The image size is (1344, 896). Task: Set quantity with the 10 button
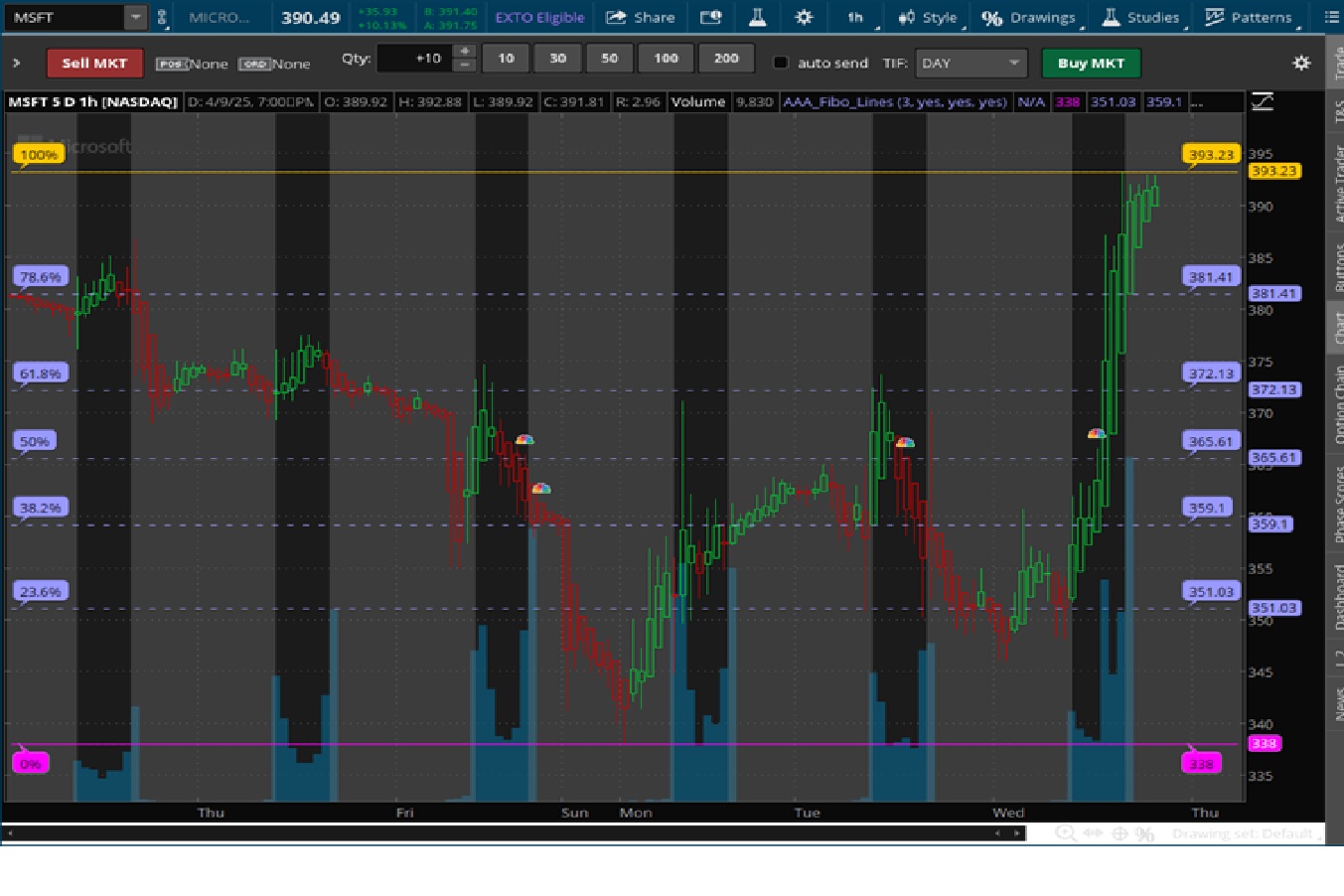[x=506, y=59]
